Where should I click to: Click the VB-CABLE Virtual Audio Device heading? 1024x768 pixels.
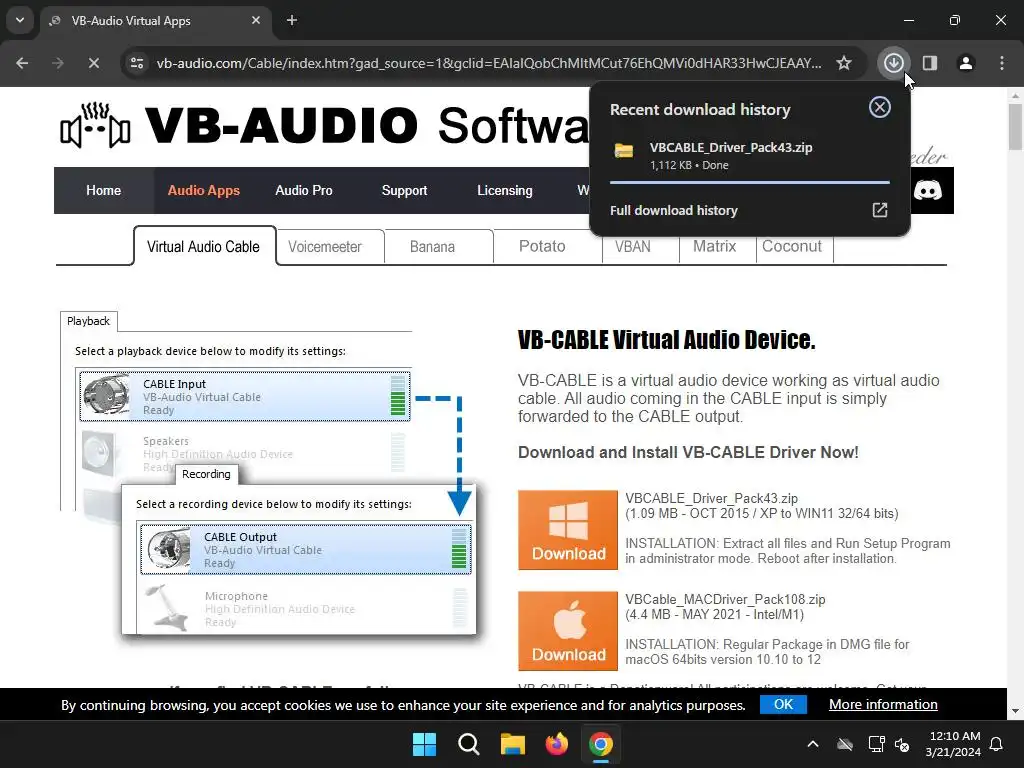click(666, 340)
